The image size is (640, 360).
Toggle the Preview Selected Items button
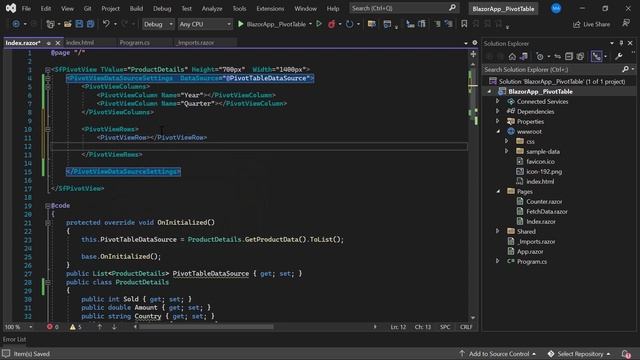(x=597, y=56)
